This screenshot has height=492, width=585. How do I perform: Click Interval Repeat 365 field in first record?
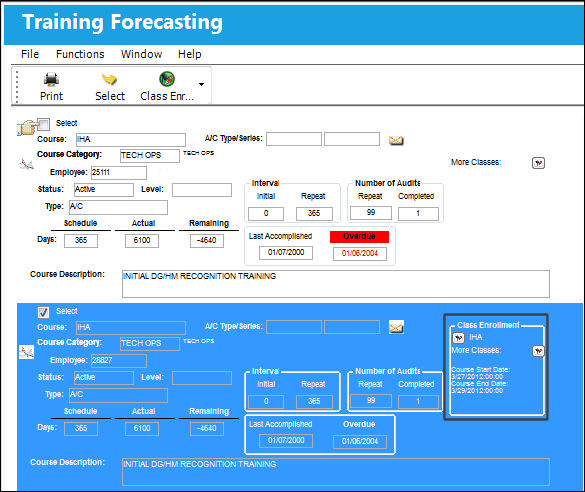point(314,214)
